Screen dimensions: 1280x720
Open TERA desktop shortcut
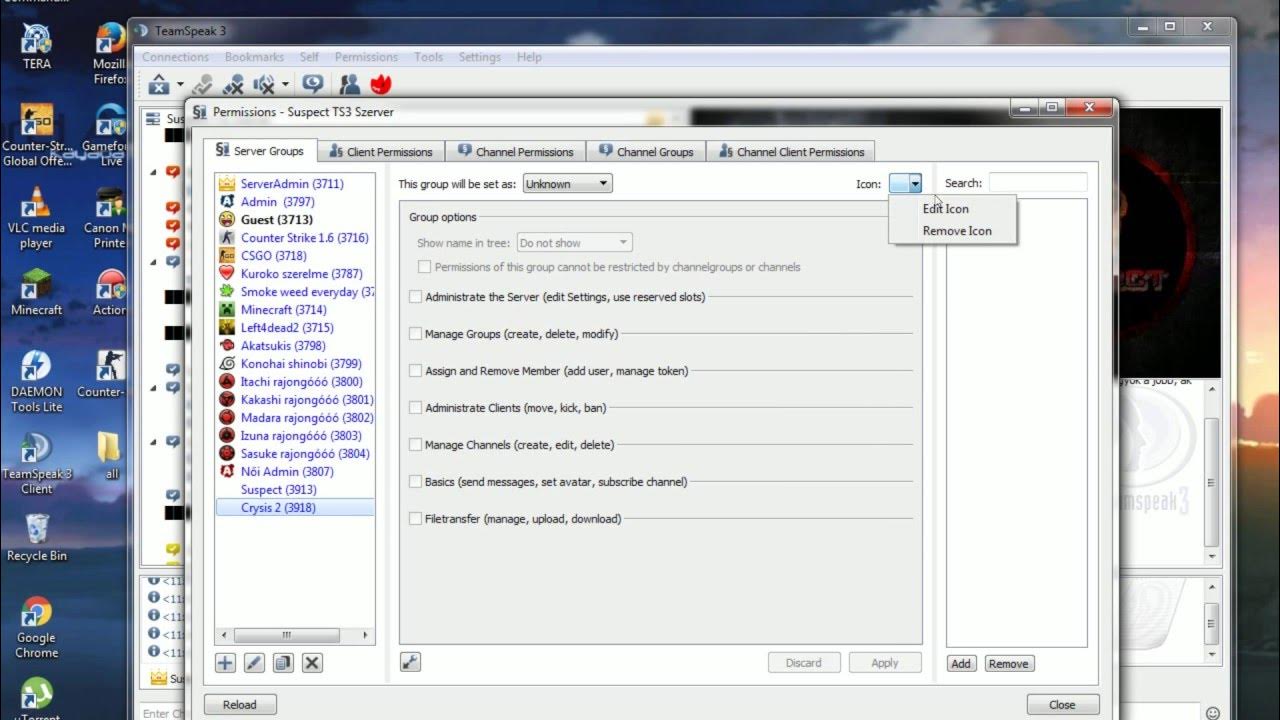(x=37, y=47)
